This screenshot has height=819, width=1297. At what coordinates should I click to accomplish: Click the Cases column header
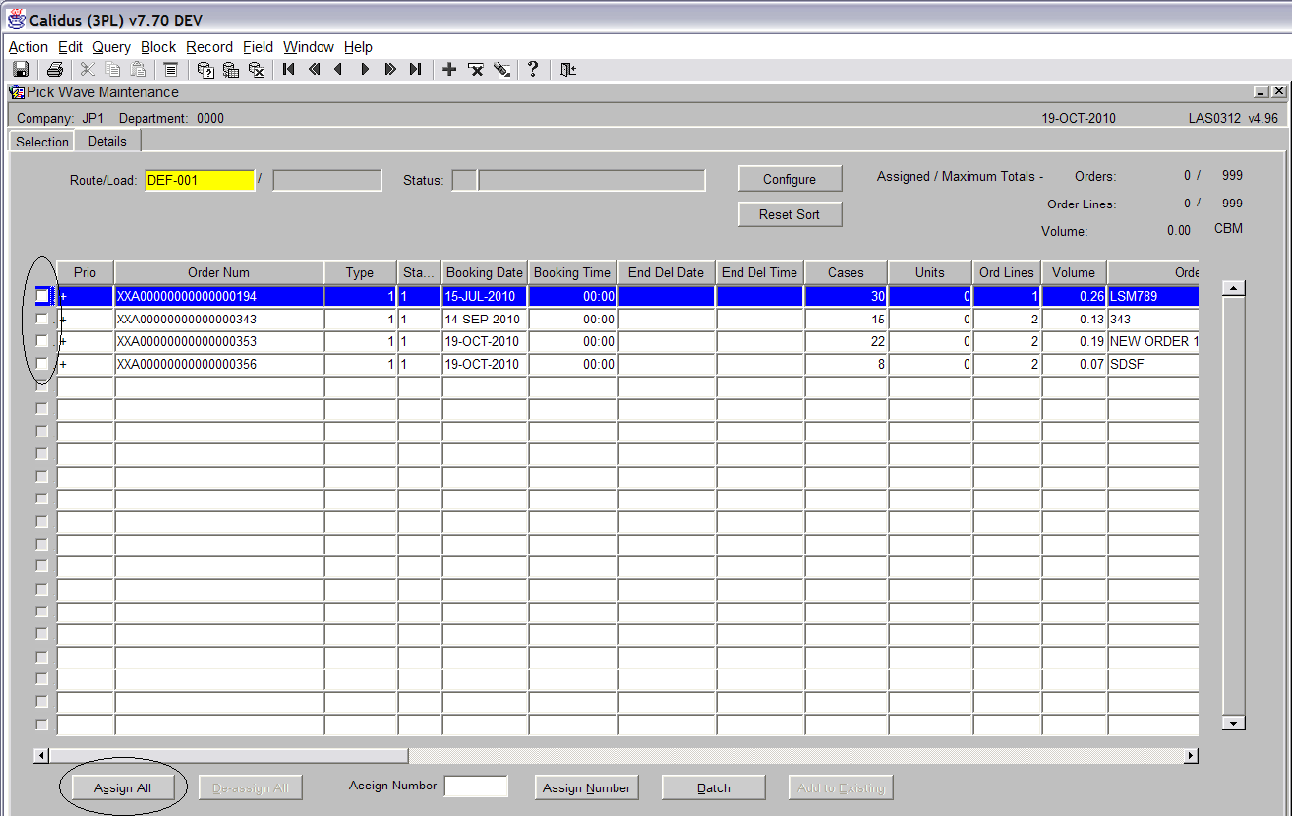point(846,272)
